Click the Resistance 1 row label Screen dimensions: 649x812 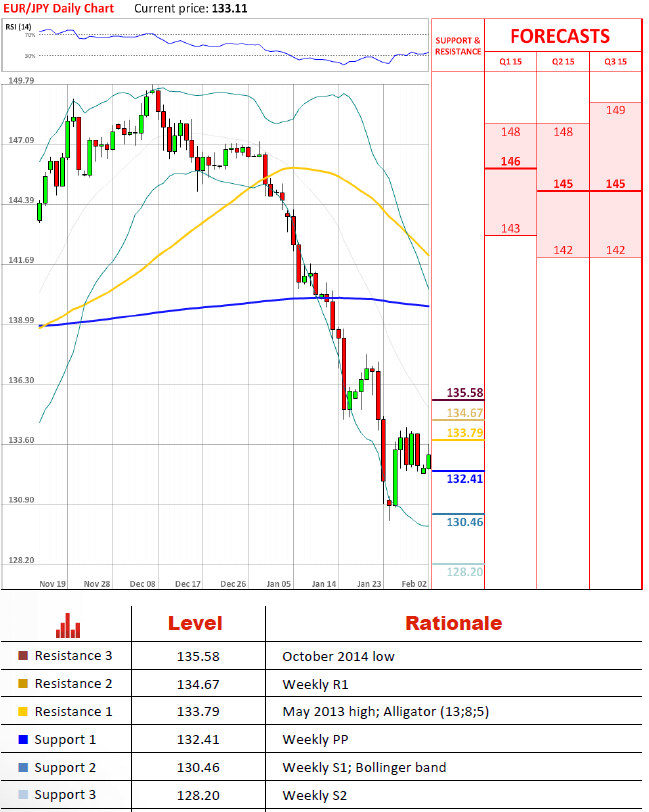click(73, 712)
